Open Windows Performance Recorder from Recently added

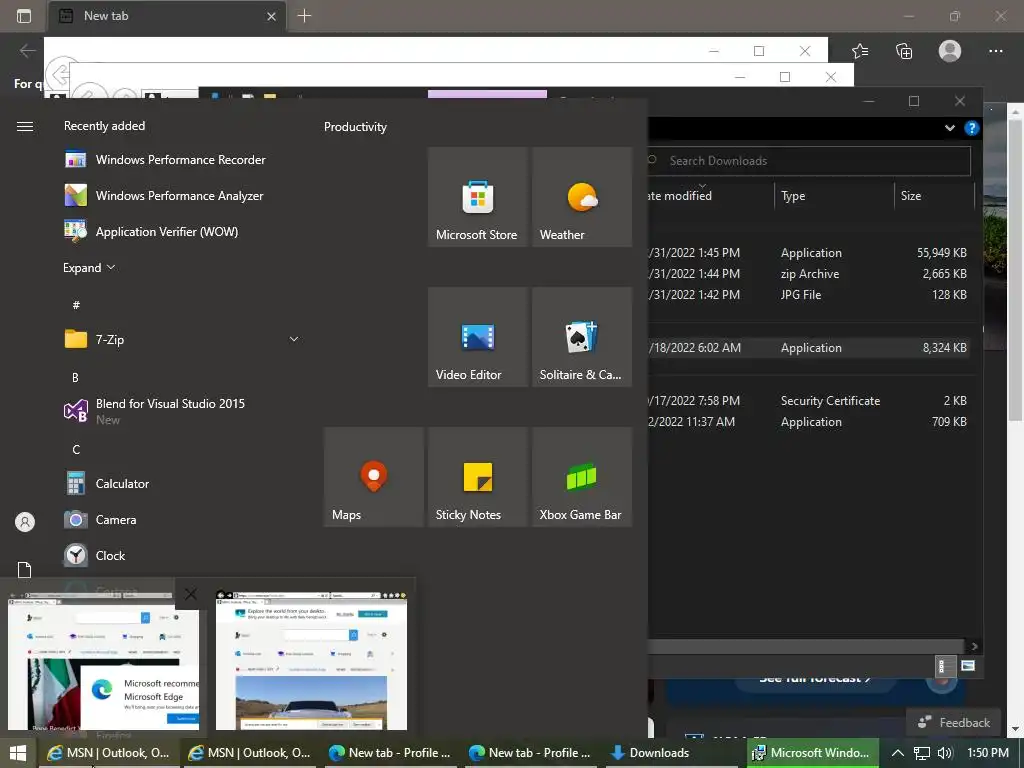click(x=165, y=160)
